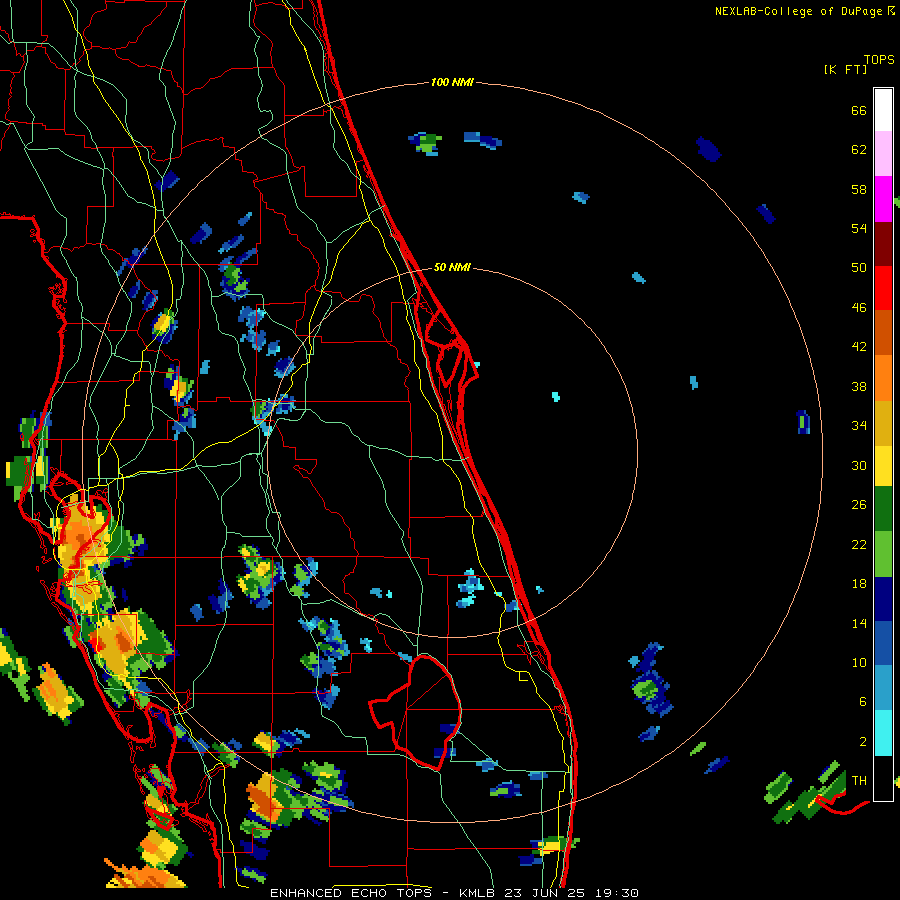Viewport: 900px width, 900px height.
Task: Click the medium blue legend segment near 10
Action: 883,643
